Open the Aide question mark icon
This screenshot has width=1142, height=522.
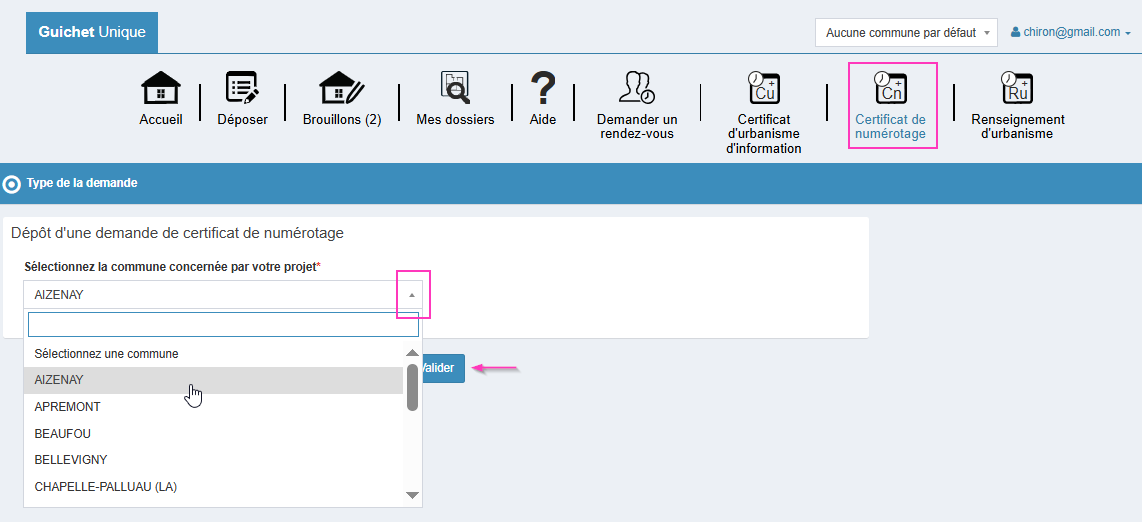[x=543, y=88]
